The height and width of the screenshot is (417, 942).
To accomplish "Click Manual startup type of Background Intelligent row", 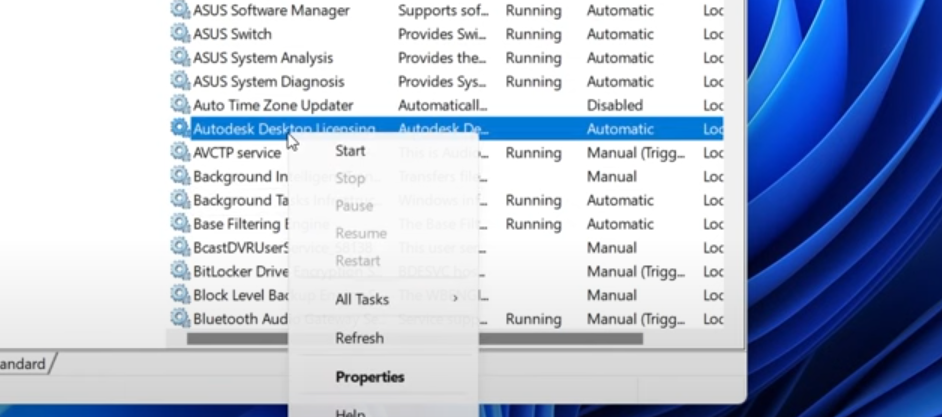I will 612,177.
